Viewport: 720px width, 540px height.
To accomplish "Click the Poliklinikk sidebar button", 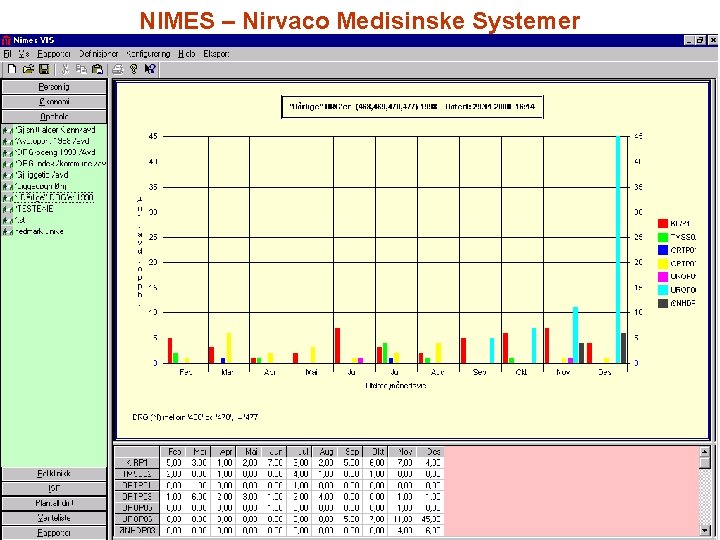I will pos(54,473).
